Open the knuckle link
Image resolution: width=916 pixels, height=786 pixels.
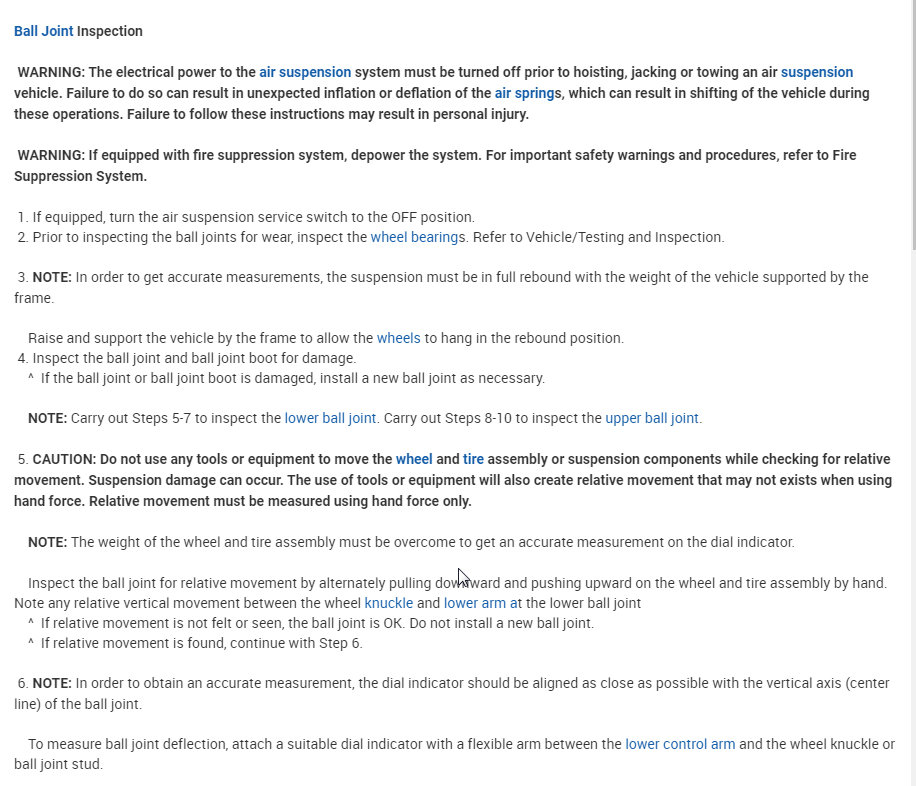(388, 603)
